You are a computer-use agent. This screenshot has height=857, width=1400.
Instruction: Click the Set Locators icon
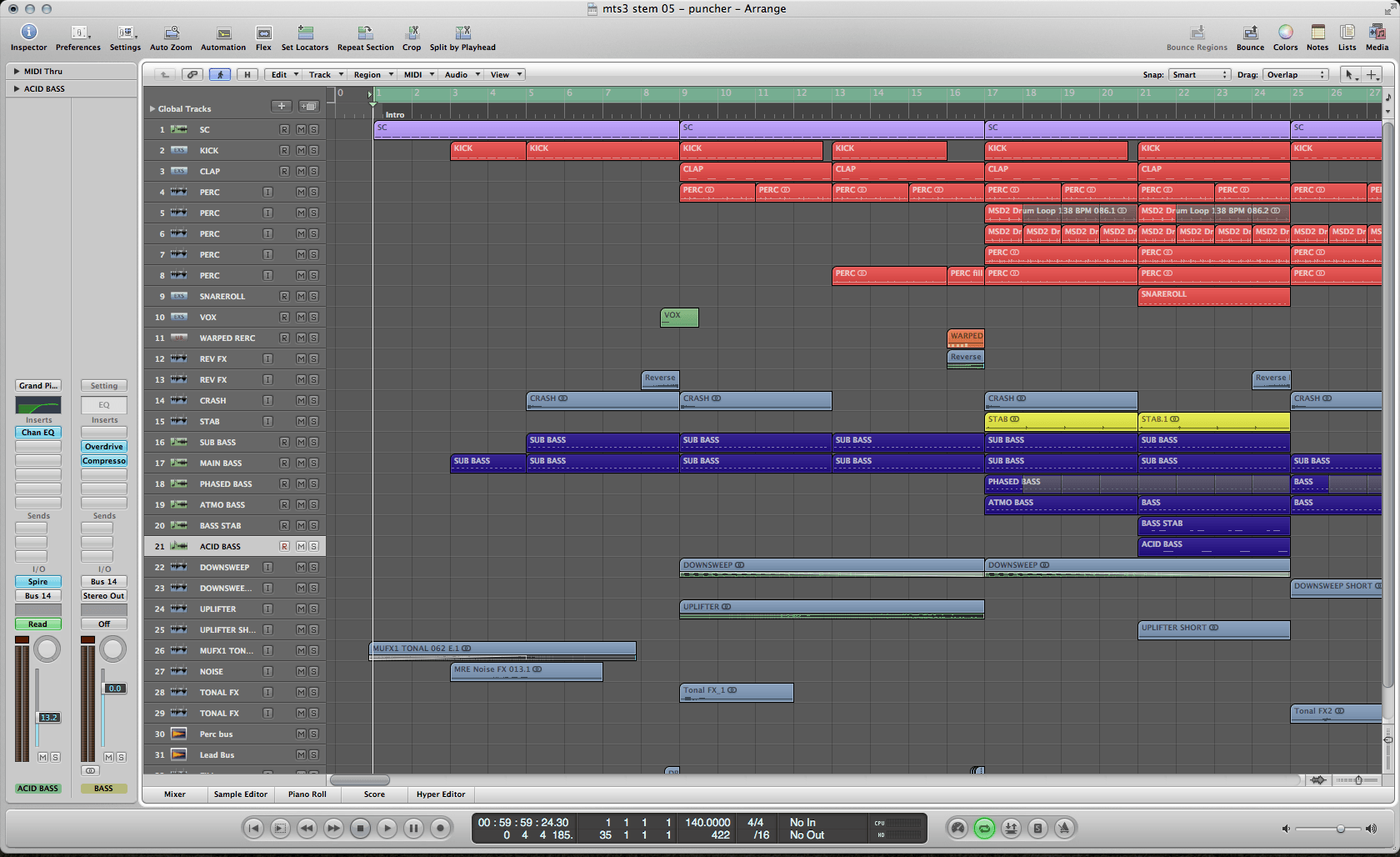[305, 33]
